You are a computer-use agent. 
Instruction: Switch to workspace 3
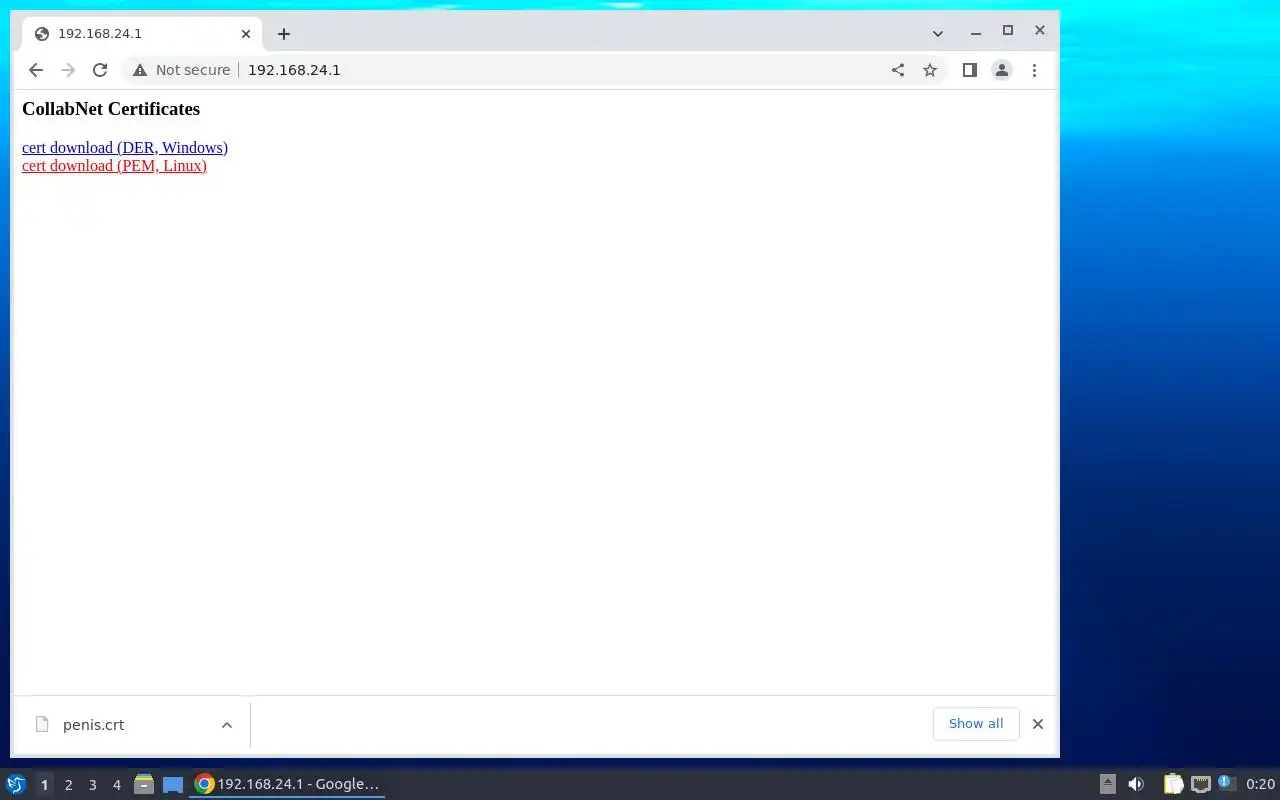92,785
